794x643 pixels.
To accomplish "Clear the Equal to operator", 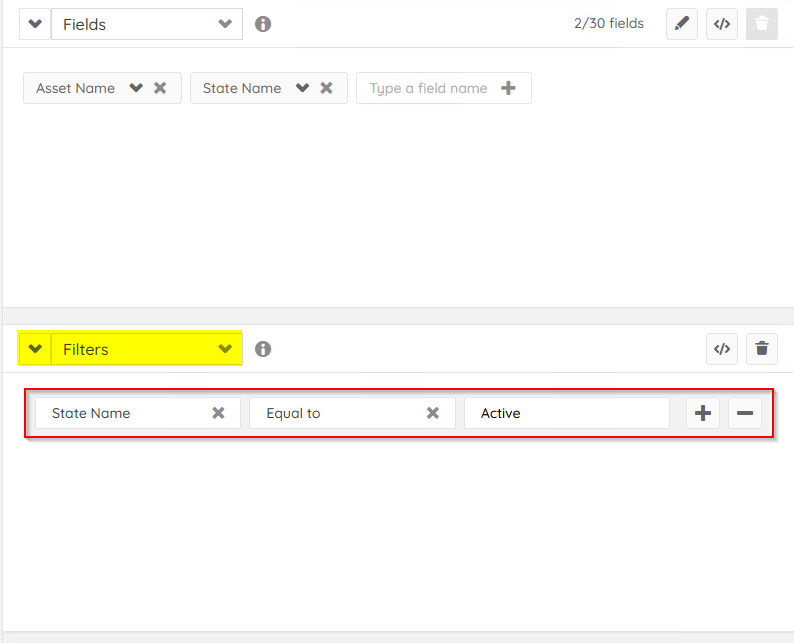I will click(433, 413).
